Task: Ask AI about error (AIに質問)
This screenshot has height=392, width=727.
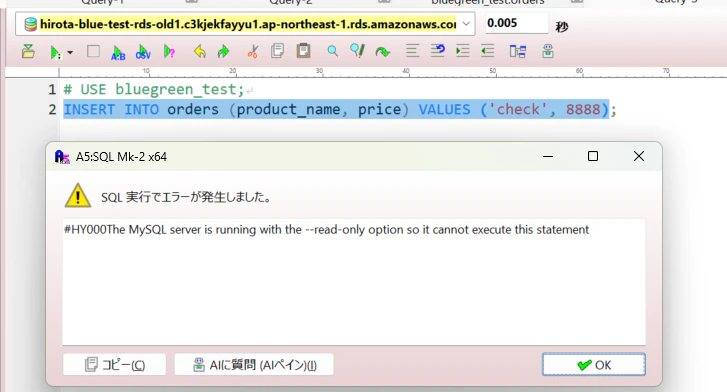Action: tap(254, 365)
